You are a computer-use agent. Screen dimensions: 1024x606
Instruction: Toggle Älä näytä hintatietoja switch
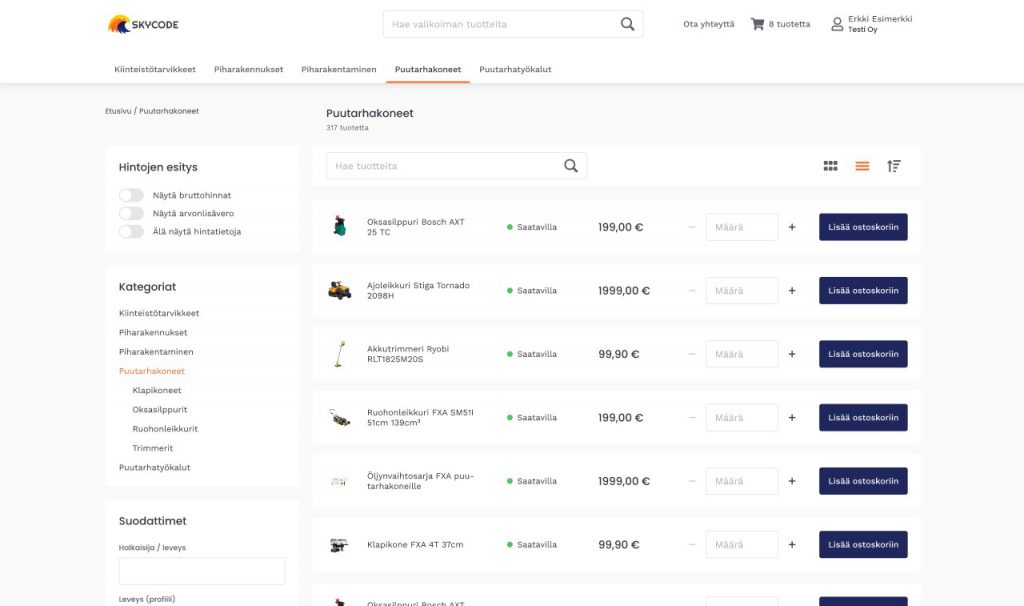tap(131, 232)
